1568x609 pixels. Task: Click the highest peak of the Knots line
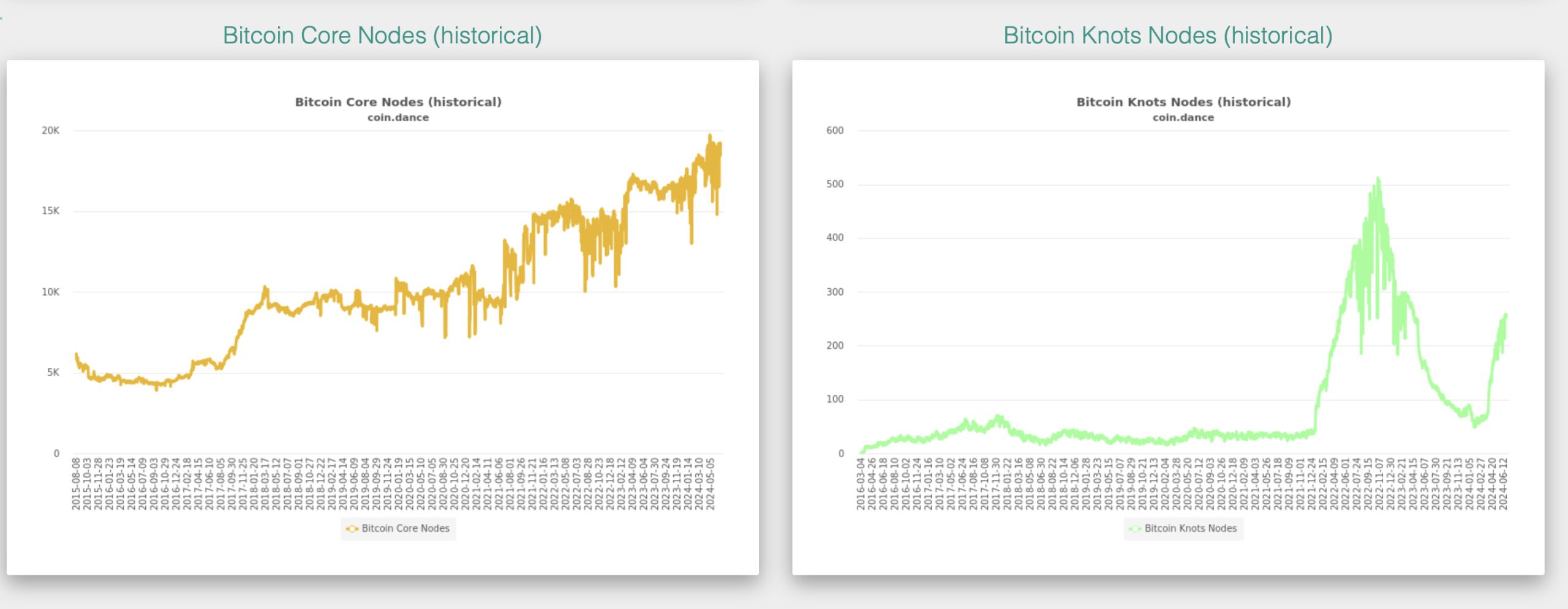(x=1378, y=179)
